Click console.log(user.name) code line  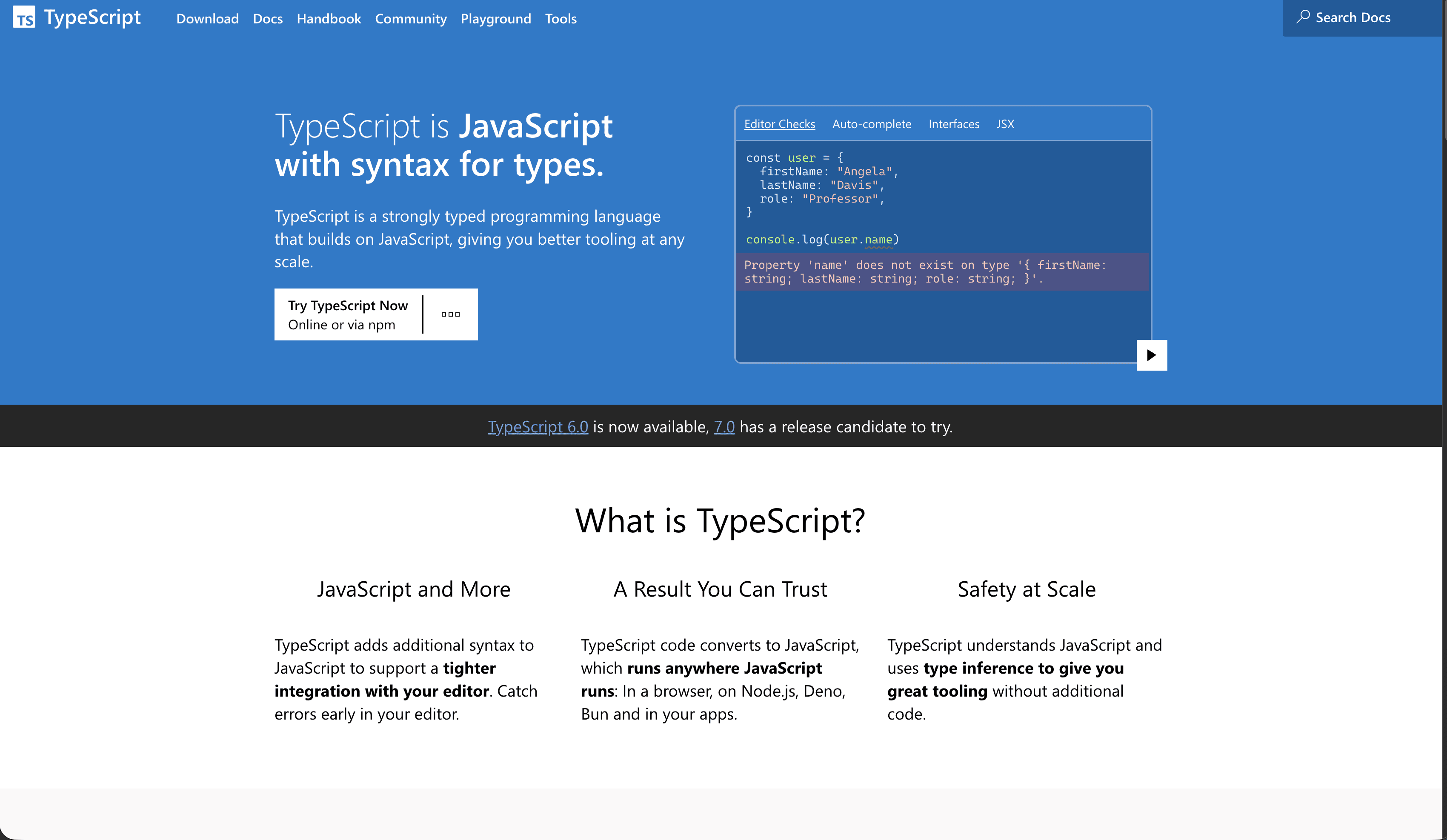click(x=822, y=240)
